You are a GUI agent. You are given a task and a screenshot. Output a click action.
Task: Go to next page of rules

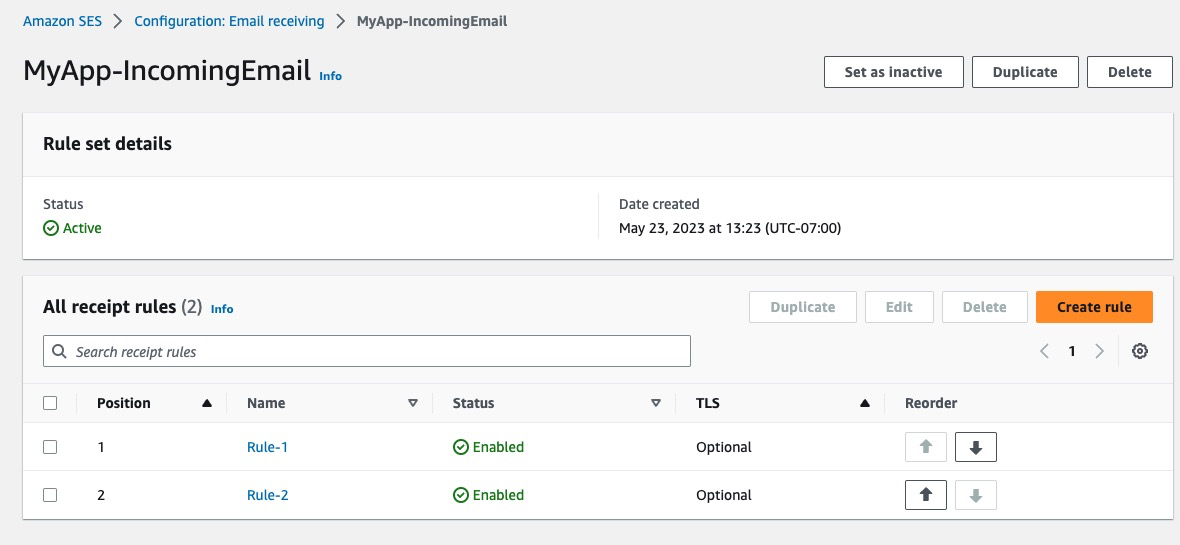[1100, 351]
